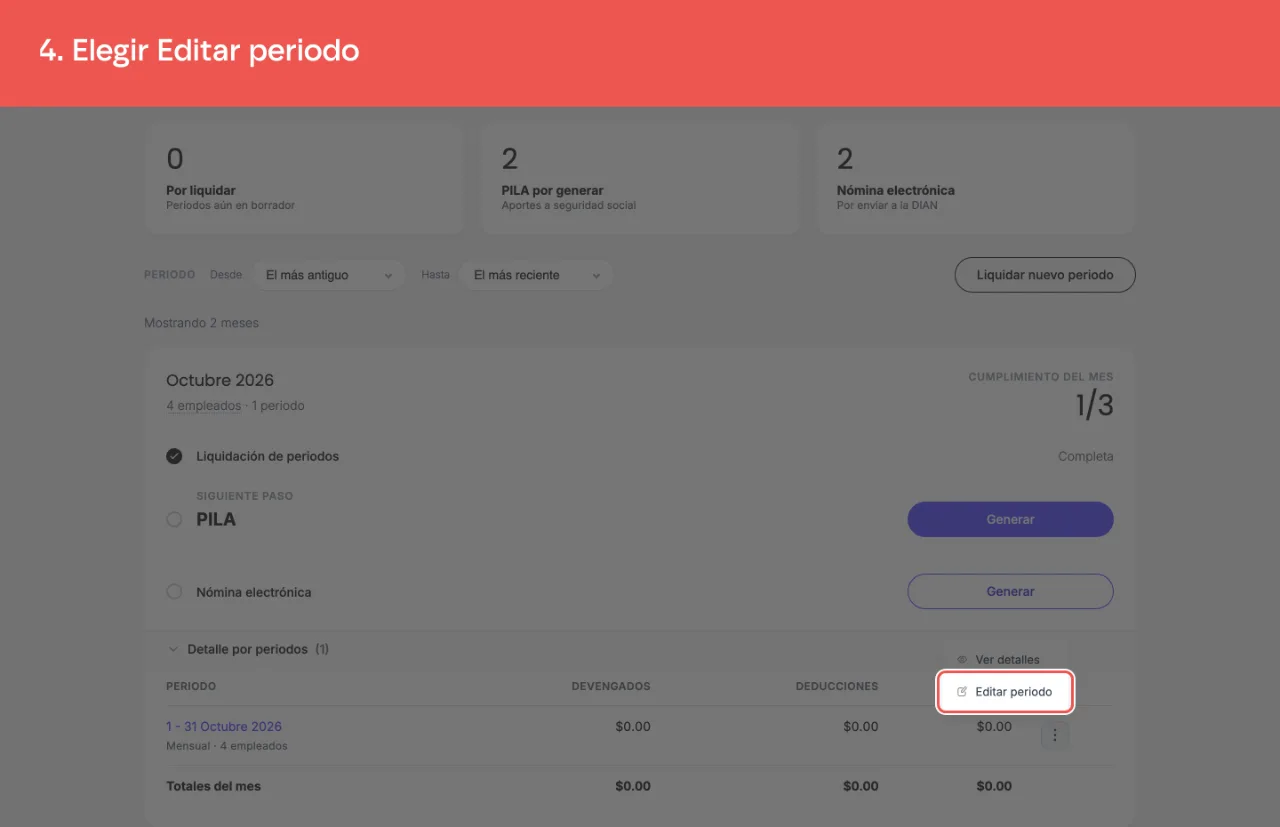The width and height of the screenshot is (1280, 827).
Task: Click the Octubre 2026 month heading
Action: pyautogui.click(x=220, y=380)
